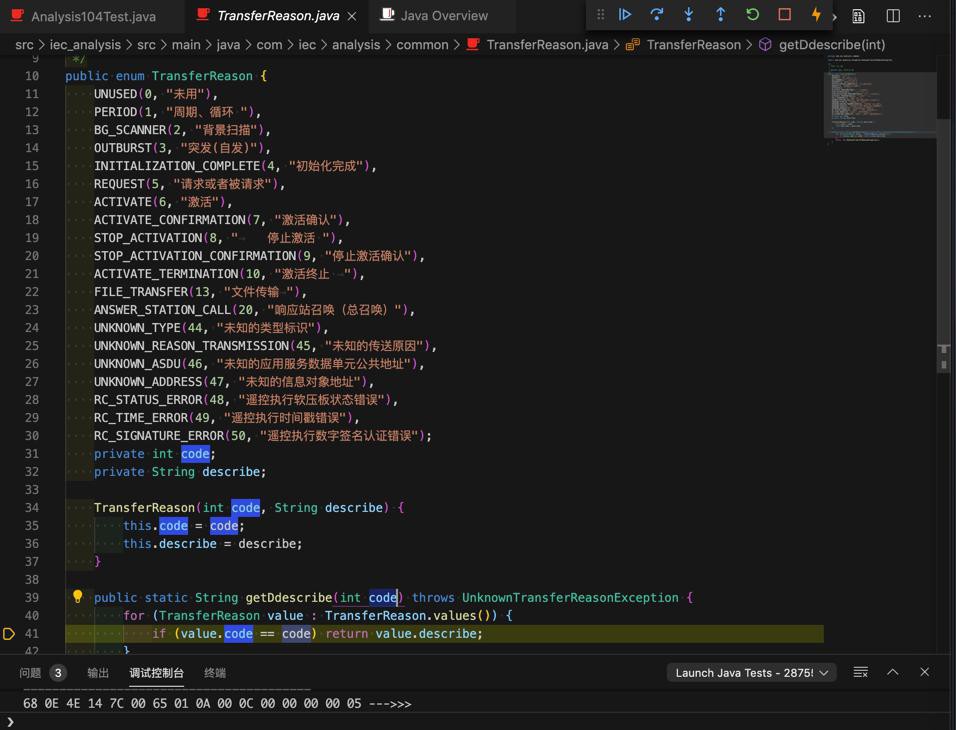956x730 pixels.
Task: Split the editor to the right
Action: [x=893, y=16]
